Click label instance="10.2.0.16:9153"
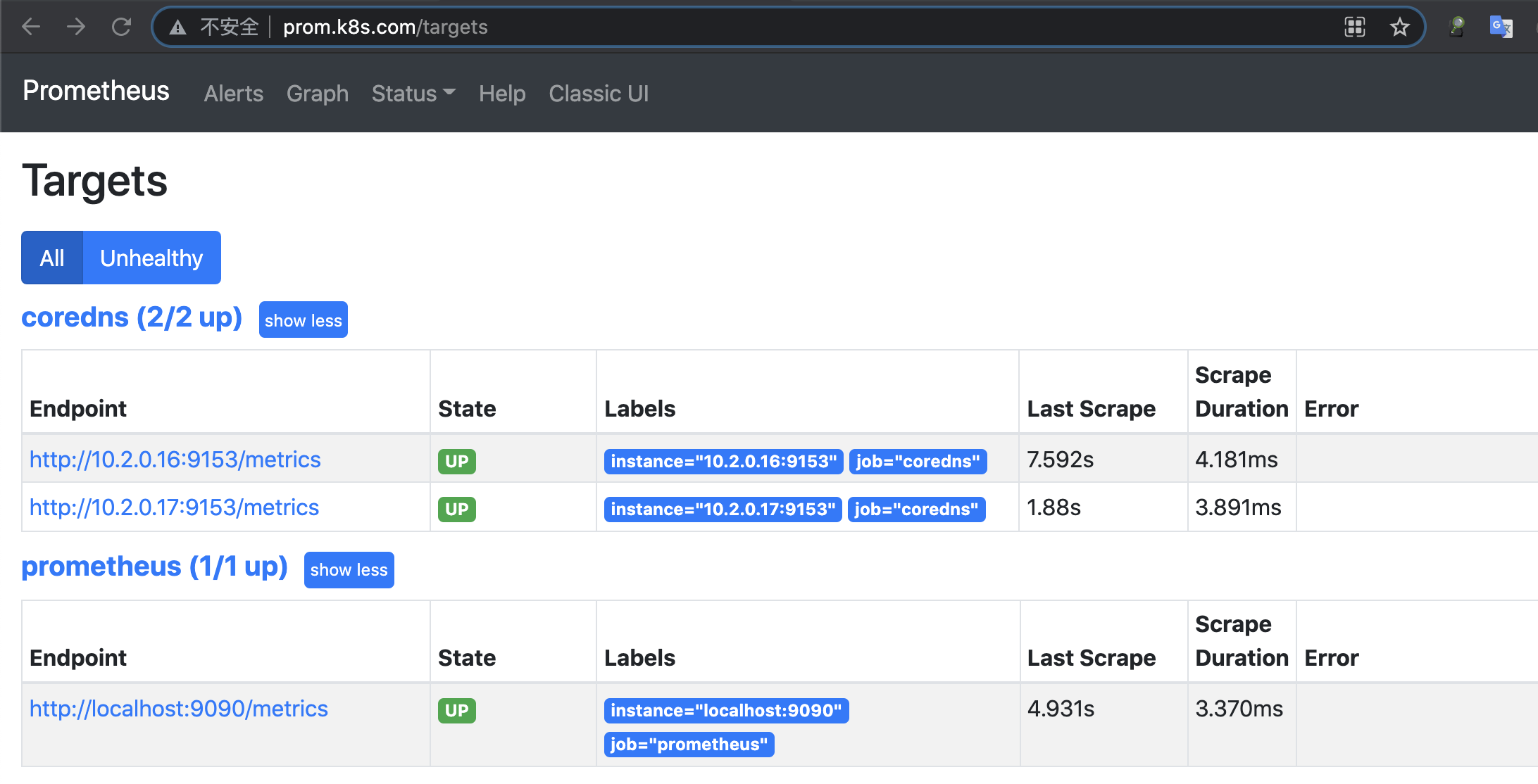The height and width of the screenshot is (784, 1538). click(723, 461)
